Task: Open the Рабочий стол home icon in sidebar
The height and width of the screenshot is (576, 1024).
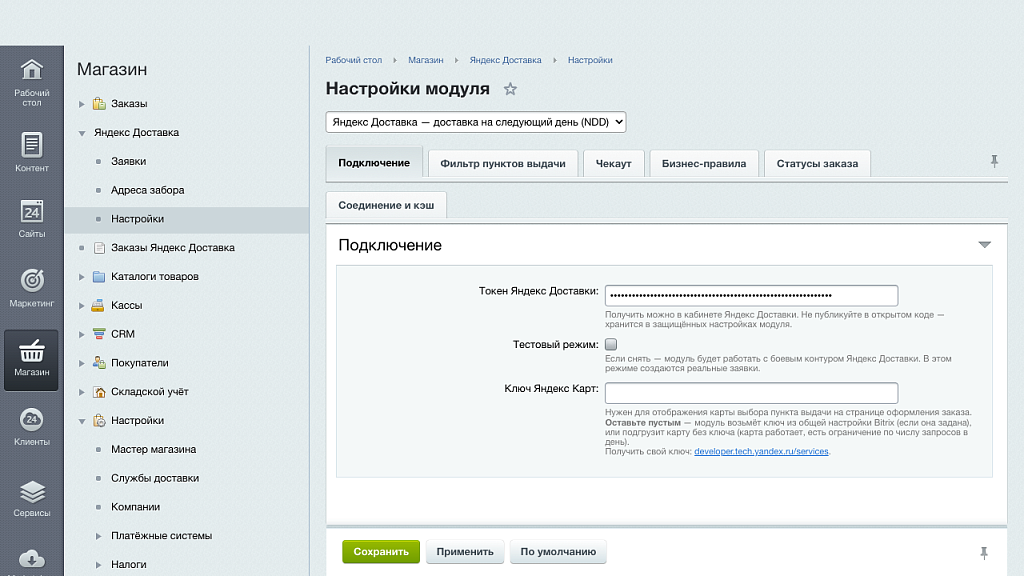Action: point(31,69)
